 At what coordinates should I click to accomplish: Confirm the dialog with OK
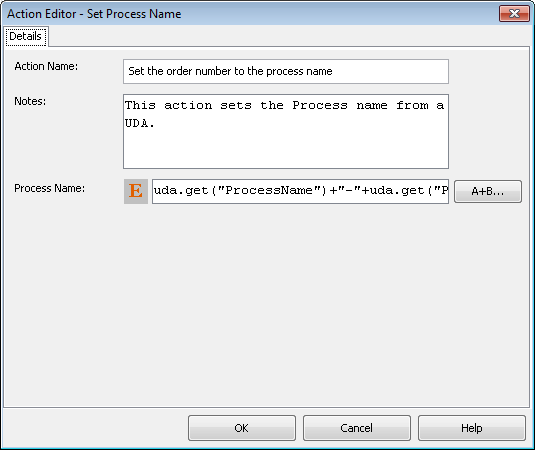[x=242, y=428]
